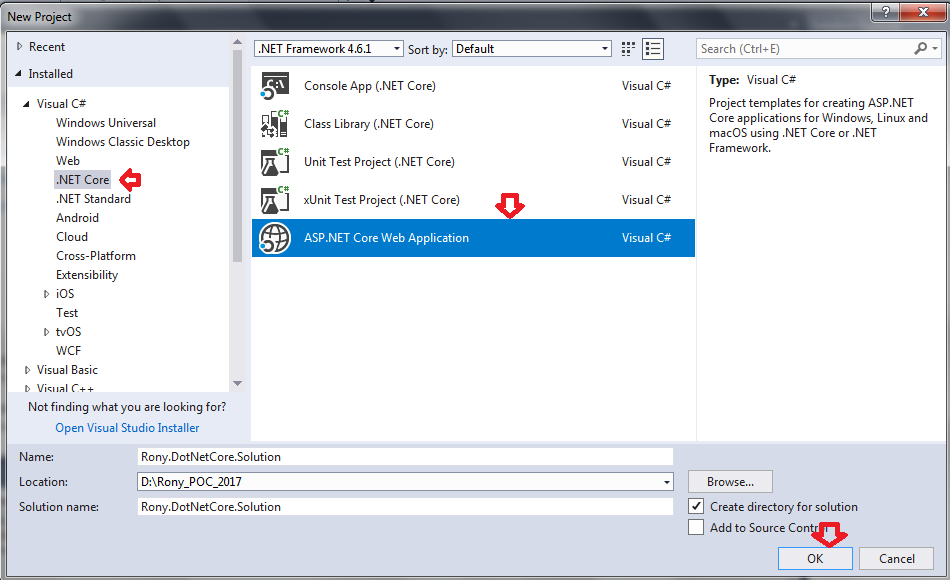The height and width of the screenshot is (580, 950).
Task: Click the search magnifier icon
Action: click(921, 48)
